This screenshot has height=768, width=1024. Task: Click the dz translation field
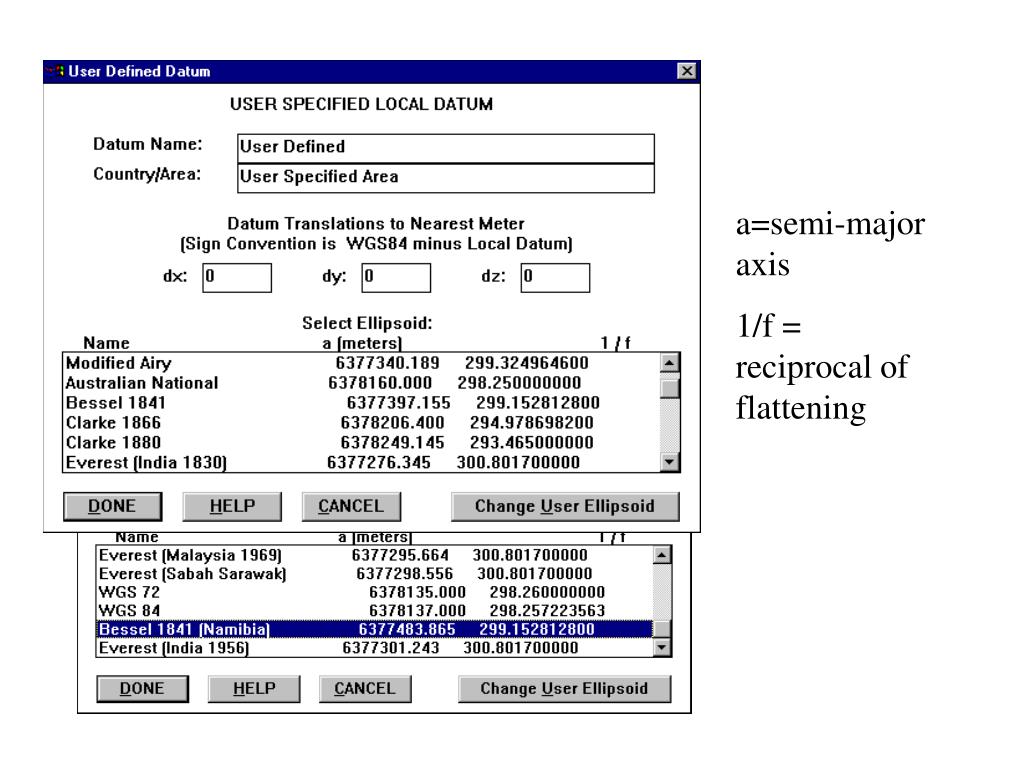555,278
